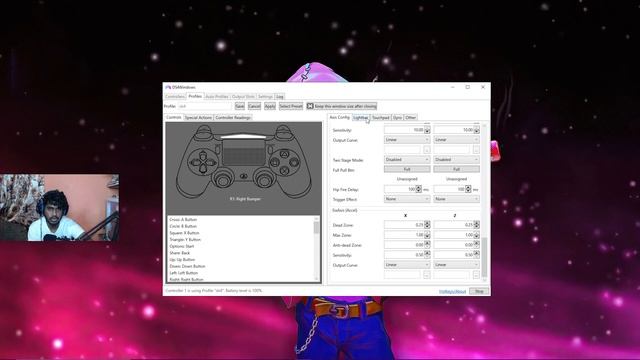This screenshot has width=640, height=360.
Task: Switch to the Output Slots tab
Action: point(243,97)
